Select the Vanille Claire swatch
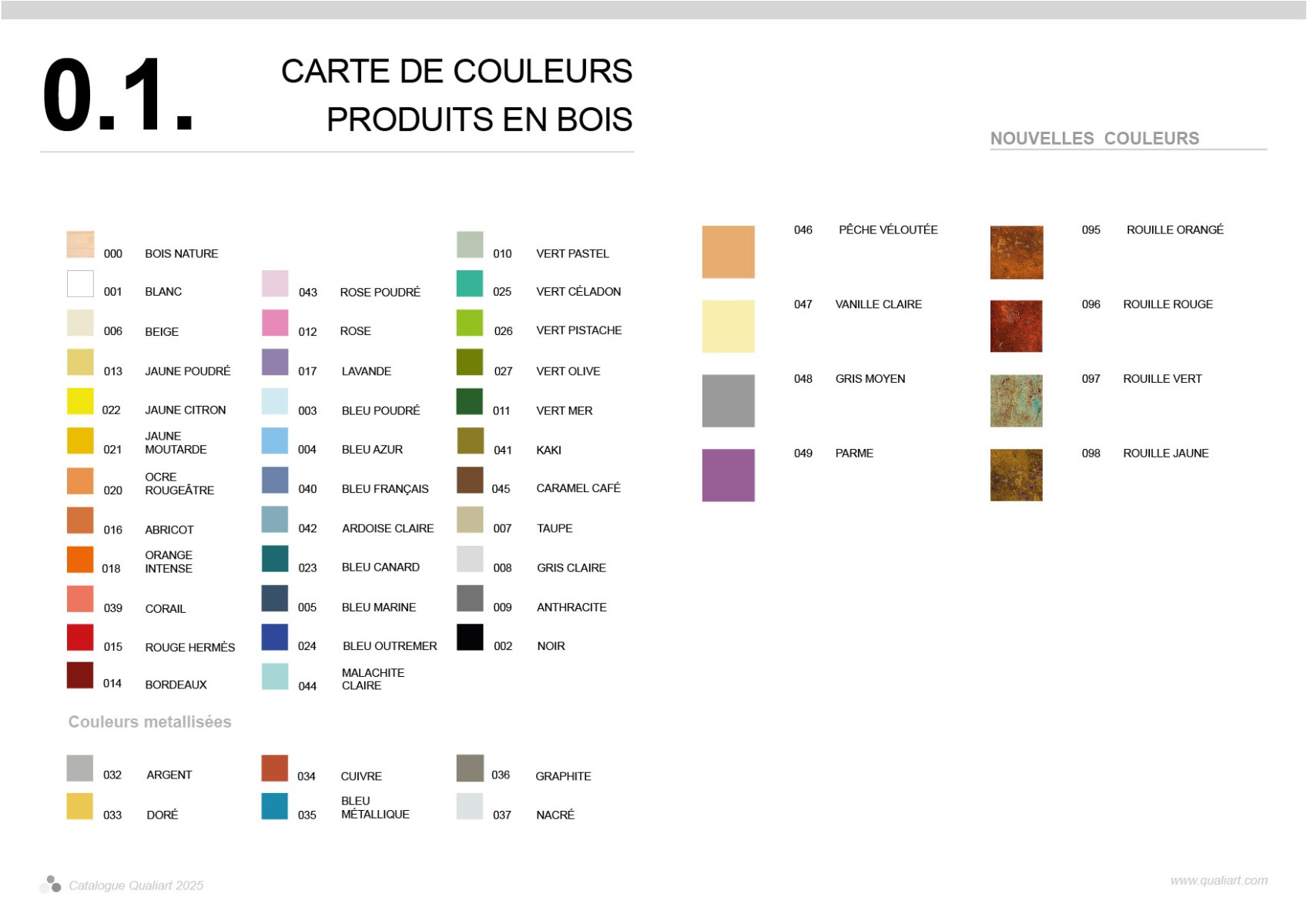 coord(728,326)
